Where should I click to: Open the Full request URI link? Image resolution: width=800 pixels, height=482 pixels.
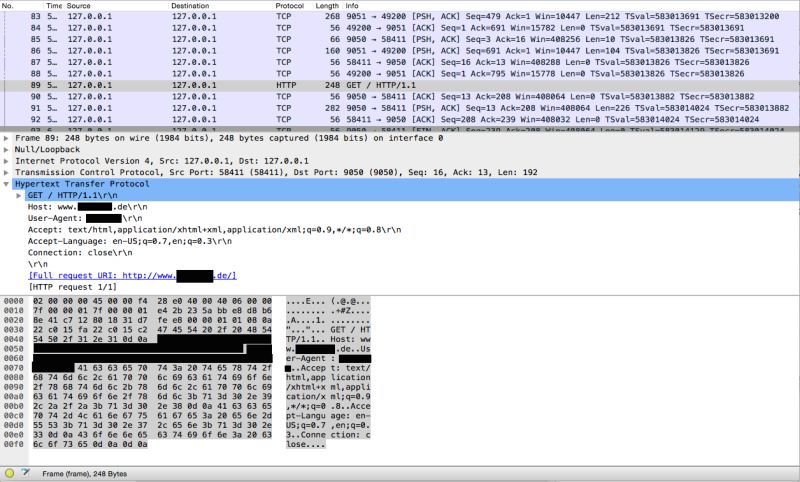click(x=133, y=275)
